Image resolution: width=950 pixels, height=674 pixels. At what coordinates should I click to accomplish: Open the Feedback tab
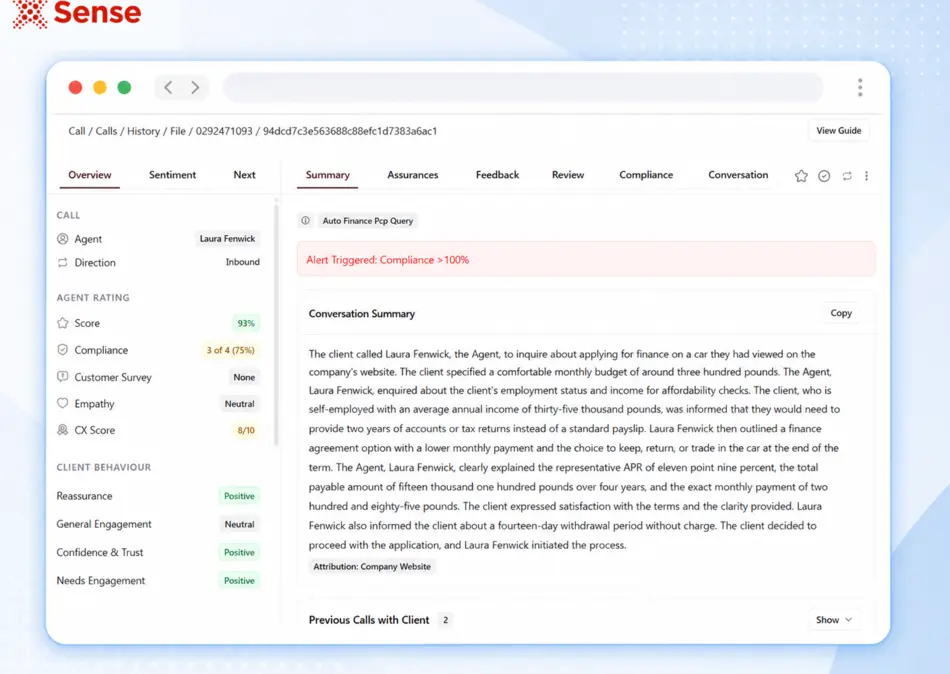[x=497, y=175]
